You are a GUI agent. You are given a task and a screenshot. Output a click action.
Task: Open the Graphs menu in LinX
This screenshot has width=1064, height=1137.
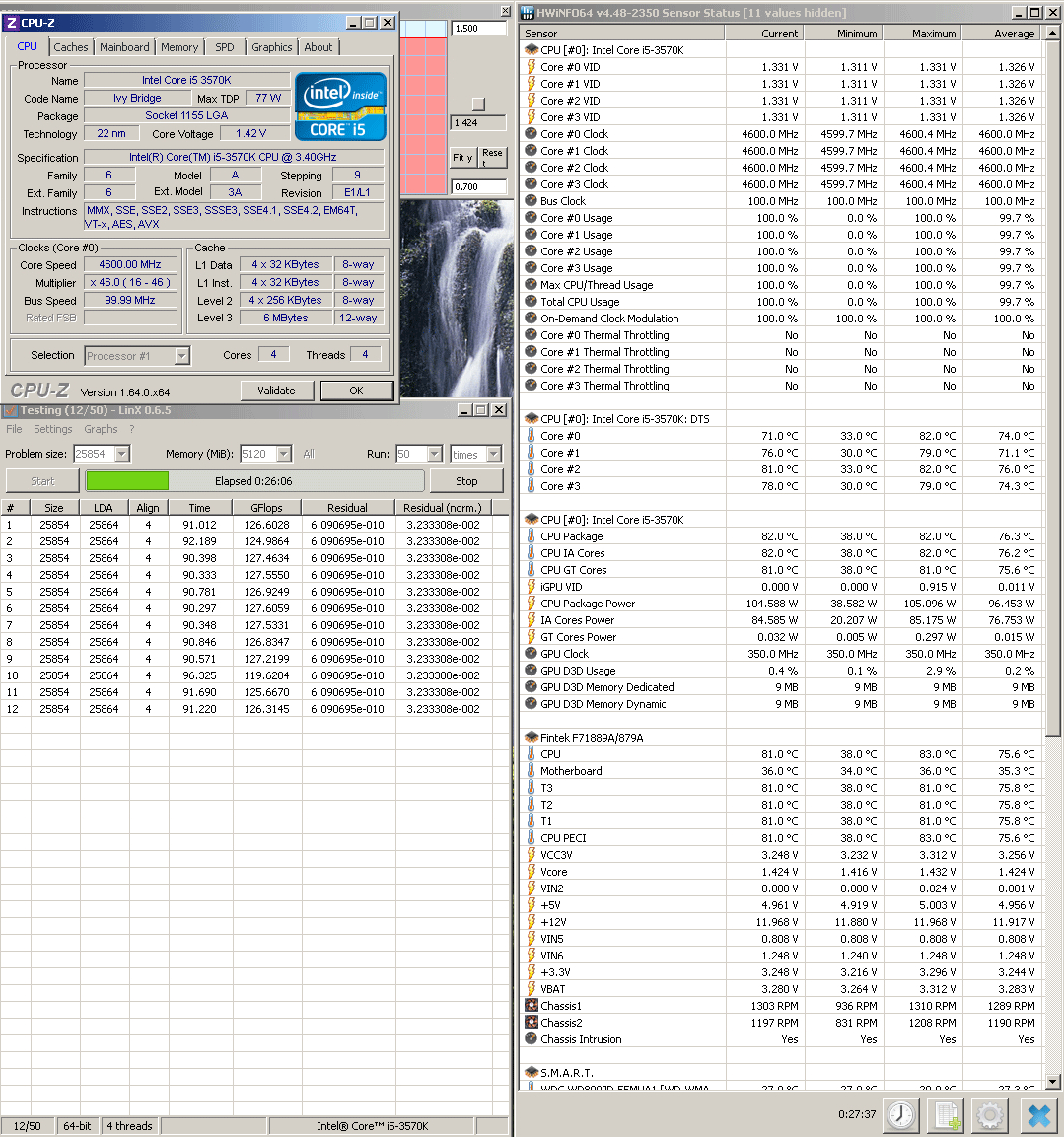click(101, 429)
